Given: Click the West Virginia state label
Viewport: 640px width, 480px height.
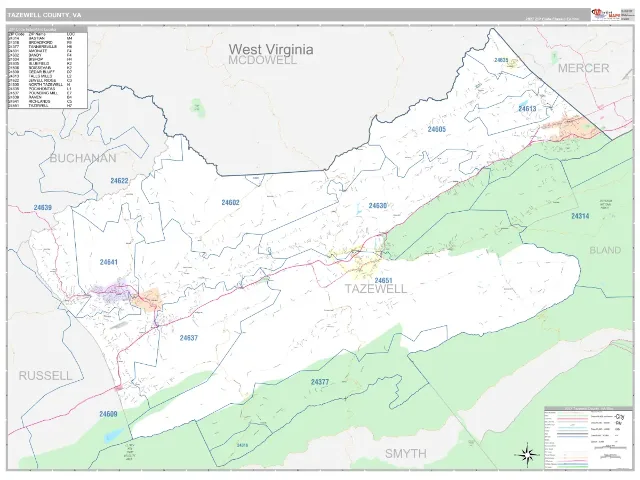Looking at the screenshot, I should (x=271, y=49).
